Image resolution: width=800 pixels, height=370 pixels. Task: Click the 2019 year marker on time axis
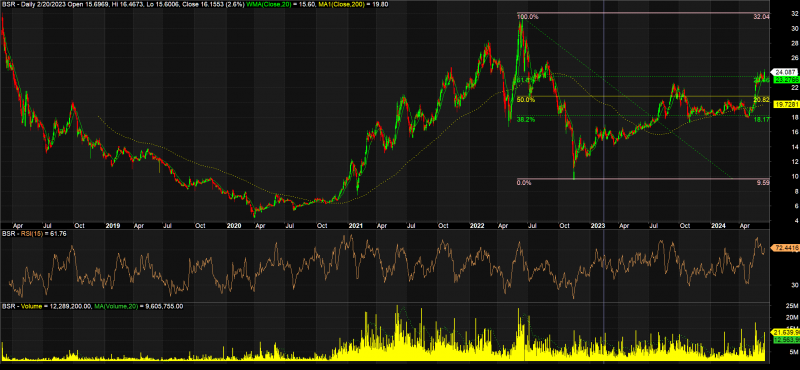click(x=112, y=225)
